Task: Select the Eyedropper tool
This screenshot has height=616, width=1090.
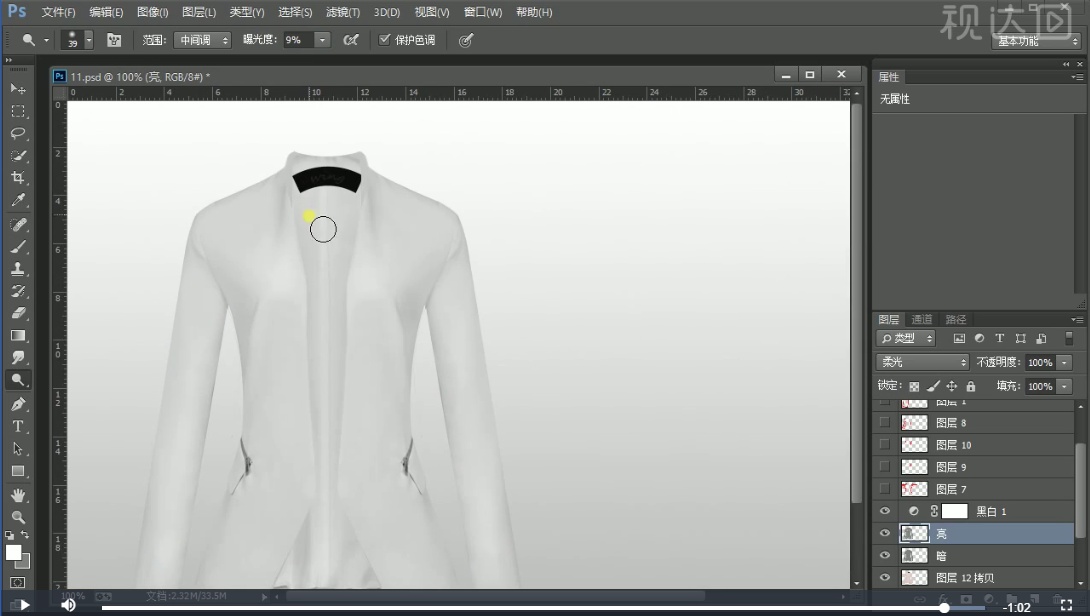Action: click(18, 200)
